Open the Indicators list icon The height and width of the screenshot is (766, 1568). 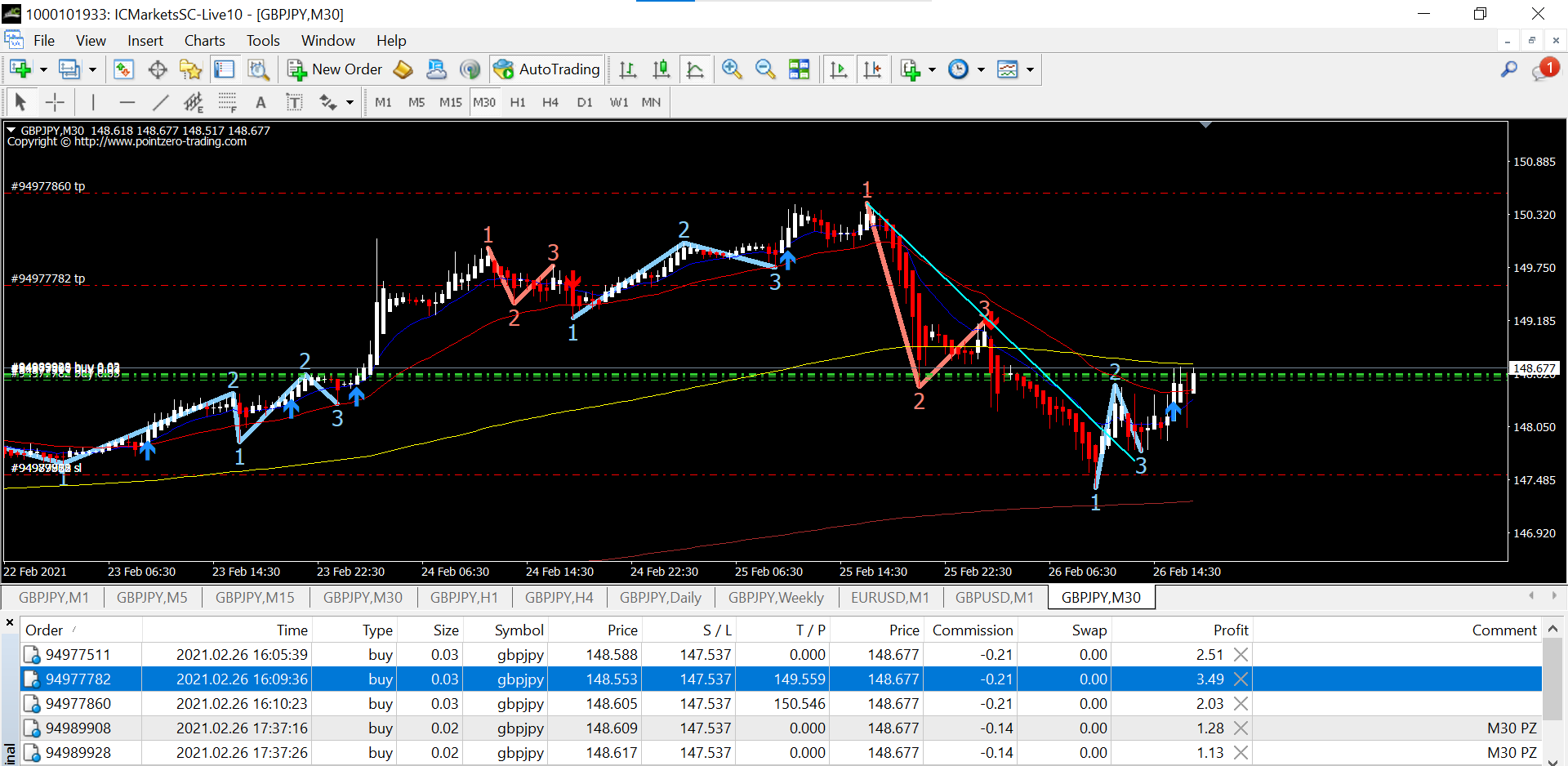pyautogui.click(x=910, y=69)
